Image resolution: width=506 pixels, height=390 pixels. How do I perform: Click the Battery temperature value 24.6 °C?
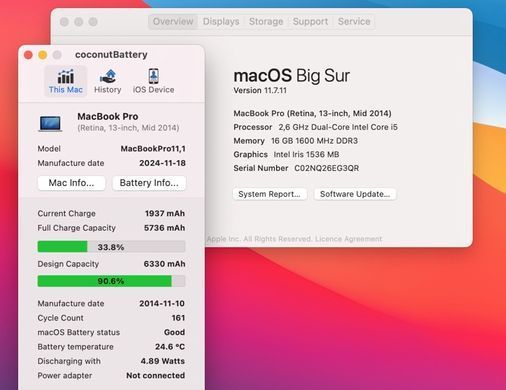coord(170,347)
